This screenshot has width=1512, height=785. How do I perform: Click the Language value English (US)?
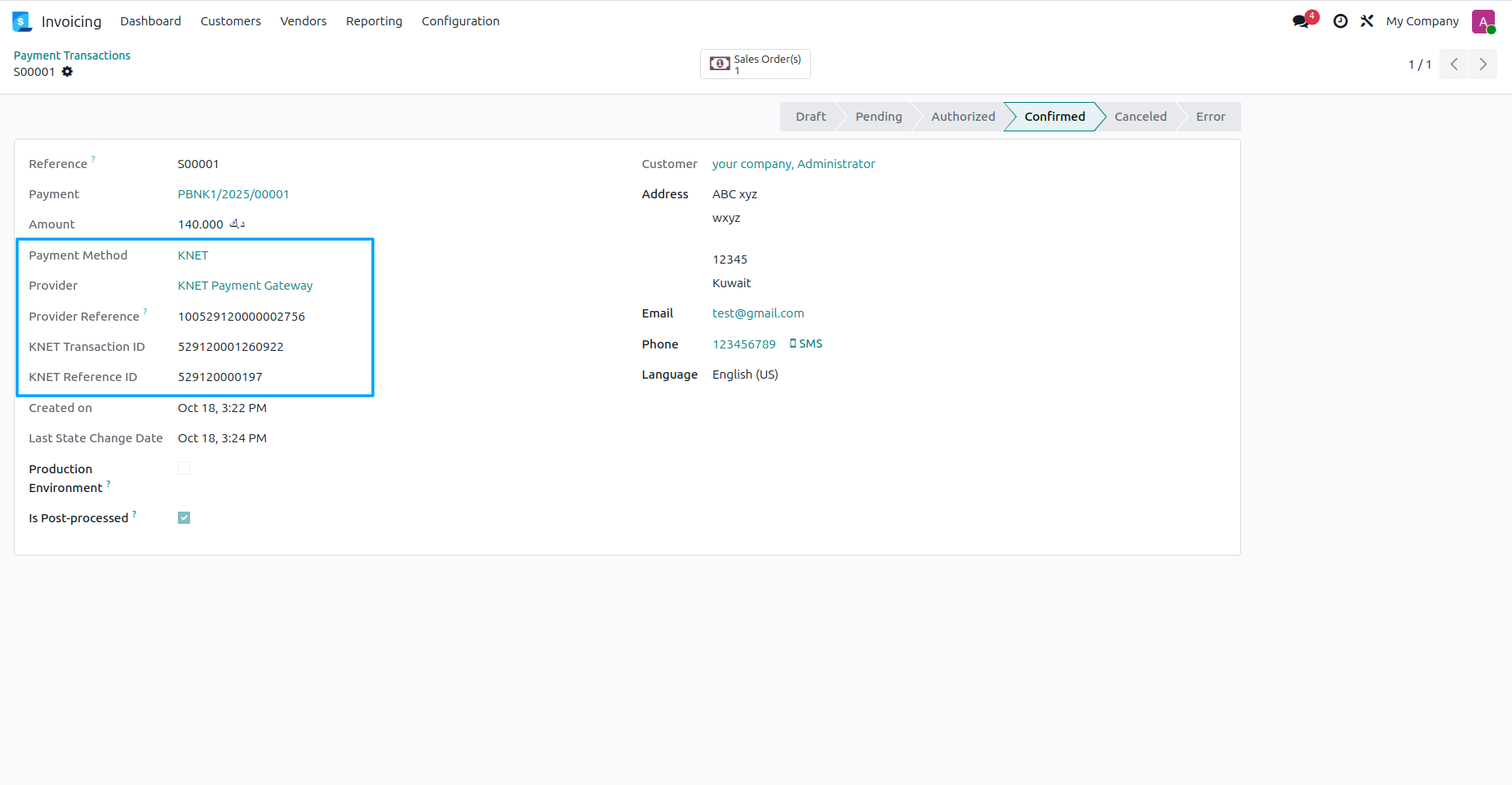pyautogui.click(x=745, y=375)
